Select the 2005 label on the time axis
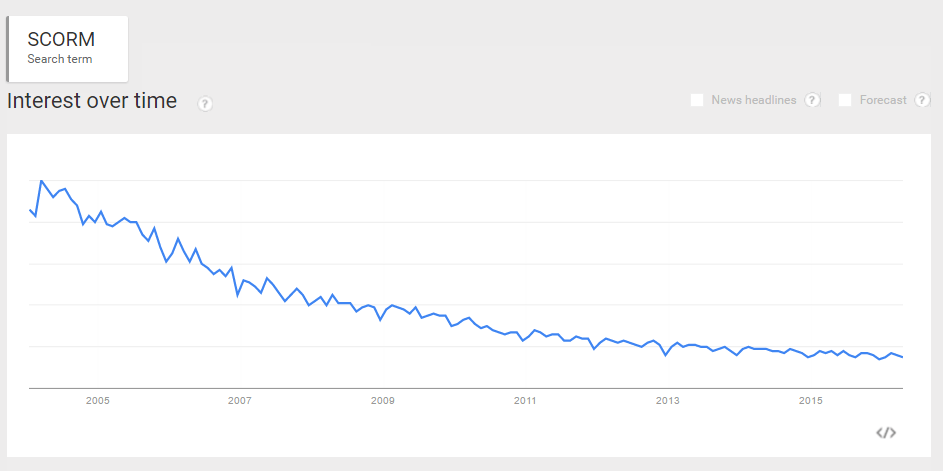 tap(97, 401)
